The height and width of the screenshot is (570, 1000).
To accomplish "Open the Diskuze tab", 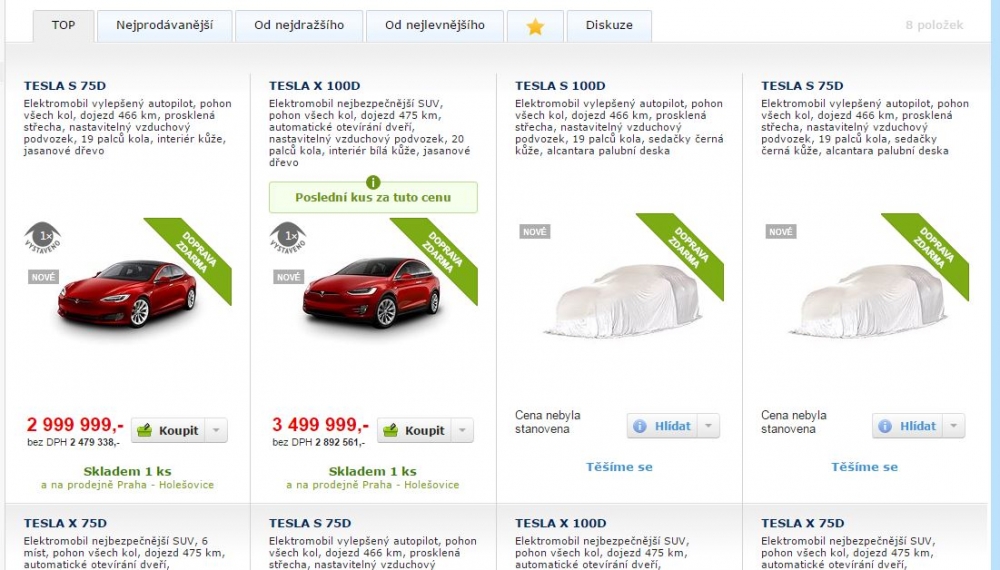I will point(609,26).
